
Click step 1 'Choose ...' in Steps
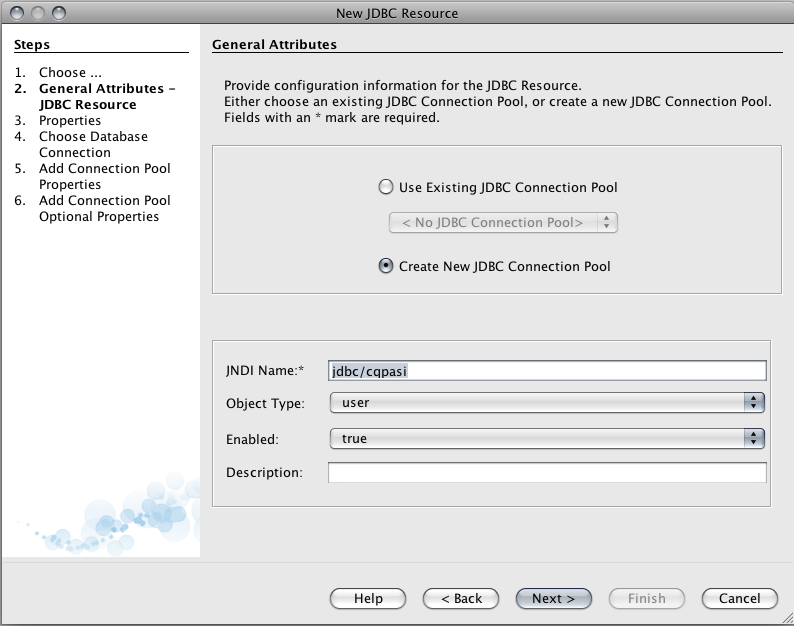click(x=70, y=72)
